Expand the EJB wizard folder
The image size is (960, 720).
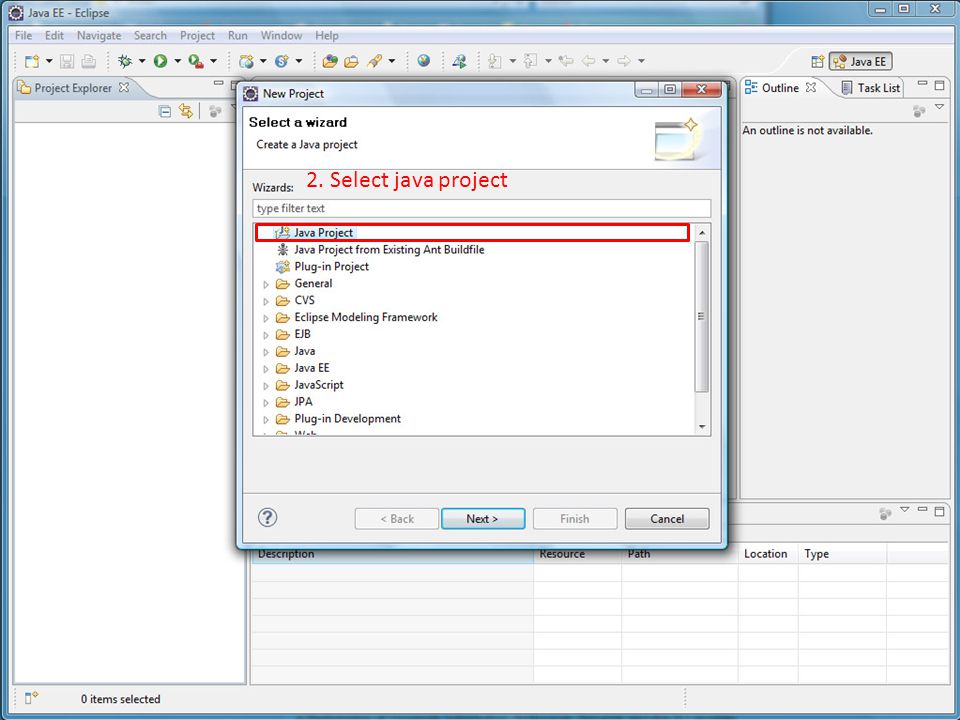266,335
